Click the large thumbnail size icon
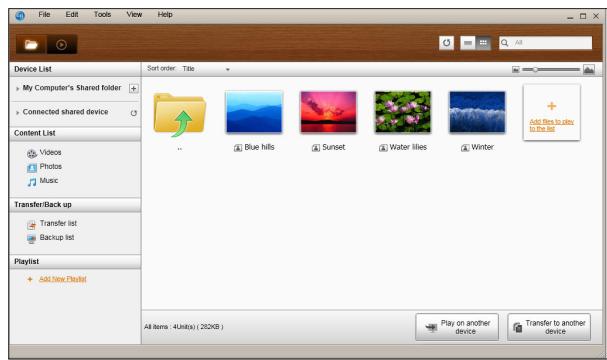607x360 pixels. (589, 70)
